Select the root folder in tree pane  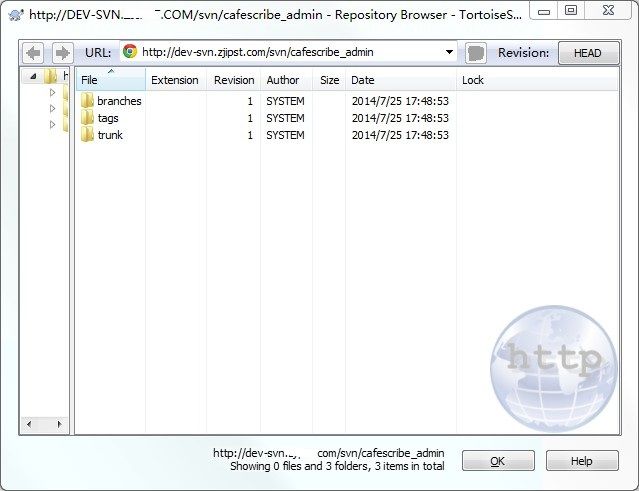point(51,76)
